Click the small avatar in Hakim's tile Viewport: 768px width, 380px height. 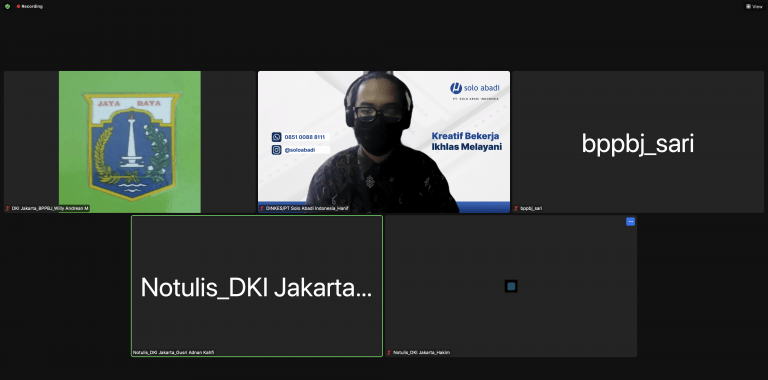pos(511,286)
